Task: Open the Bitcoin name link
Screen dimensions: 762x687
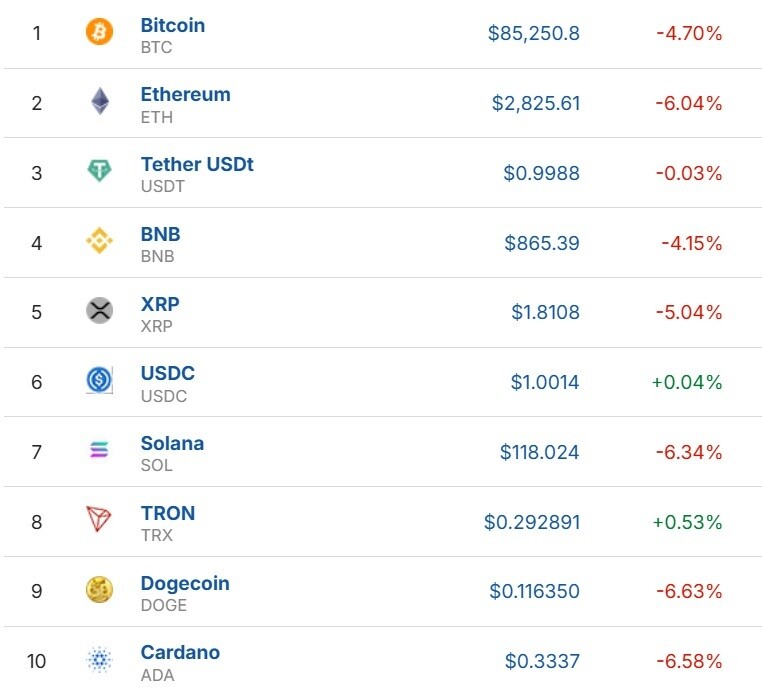Action: (172, 25)
